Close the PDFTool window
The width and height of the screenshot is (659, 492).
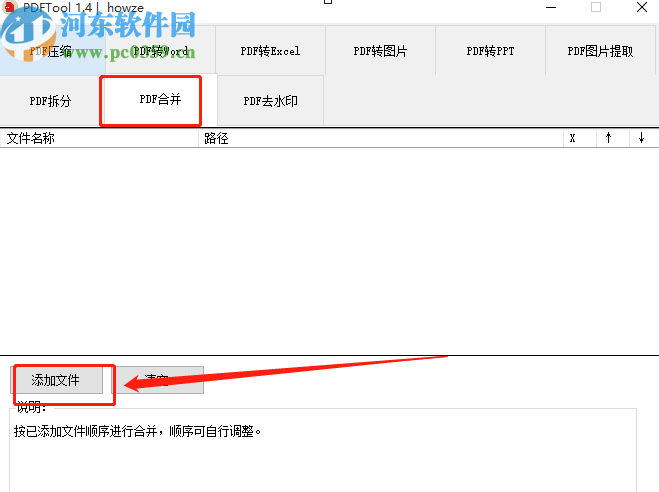[642, 7]
